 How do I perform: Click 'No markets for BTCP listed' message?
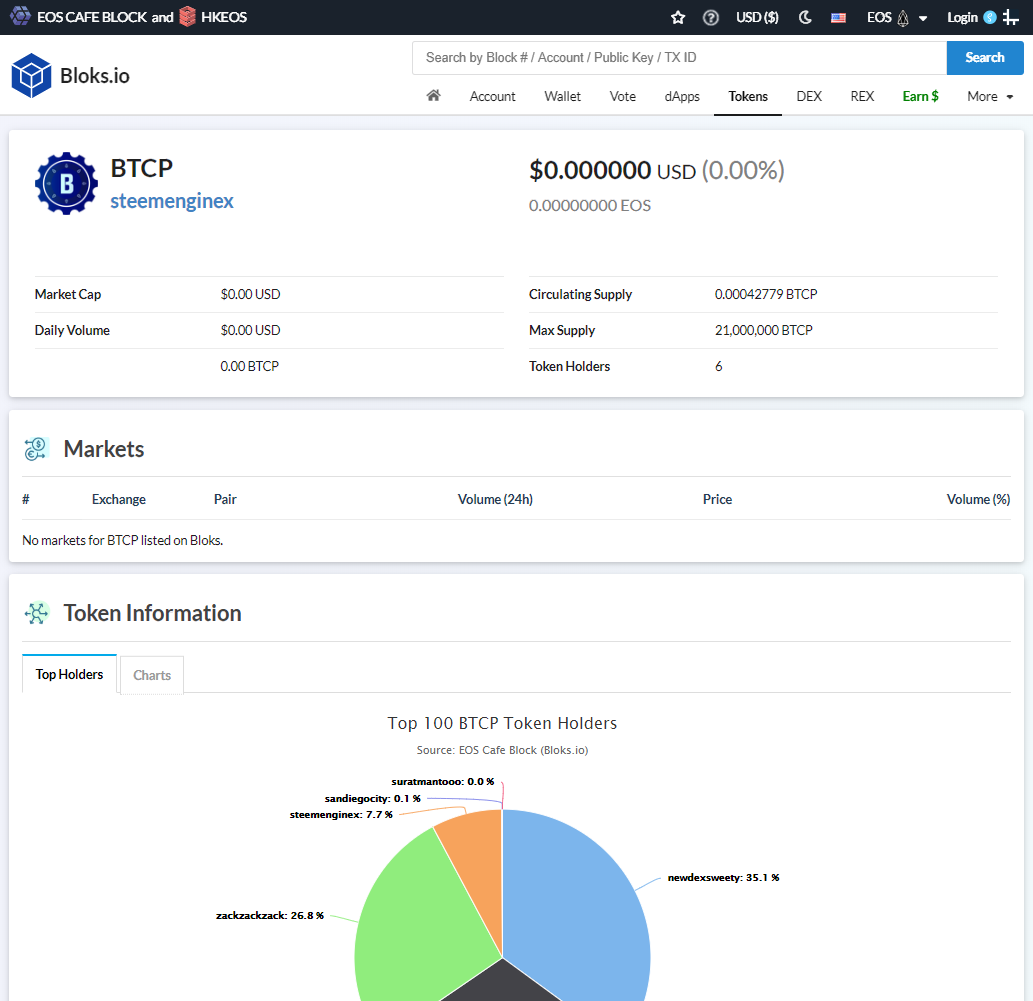(123, 540)
